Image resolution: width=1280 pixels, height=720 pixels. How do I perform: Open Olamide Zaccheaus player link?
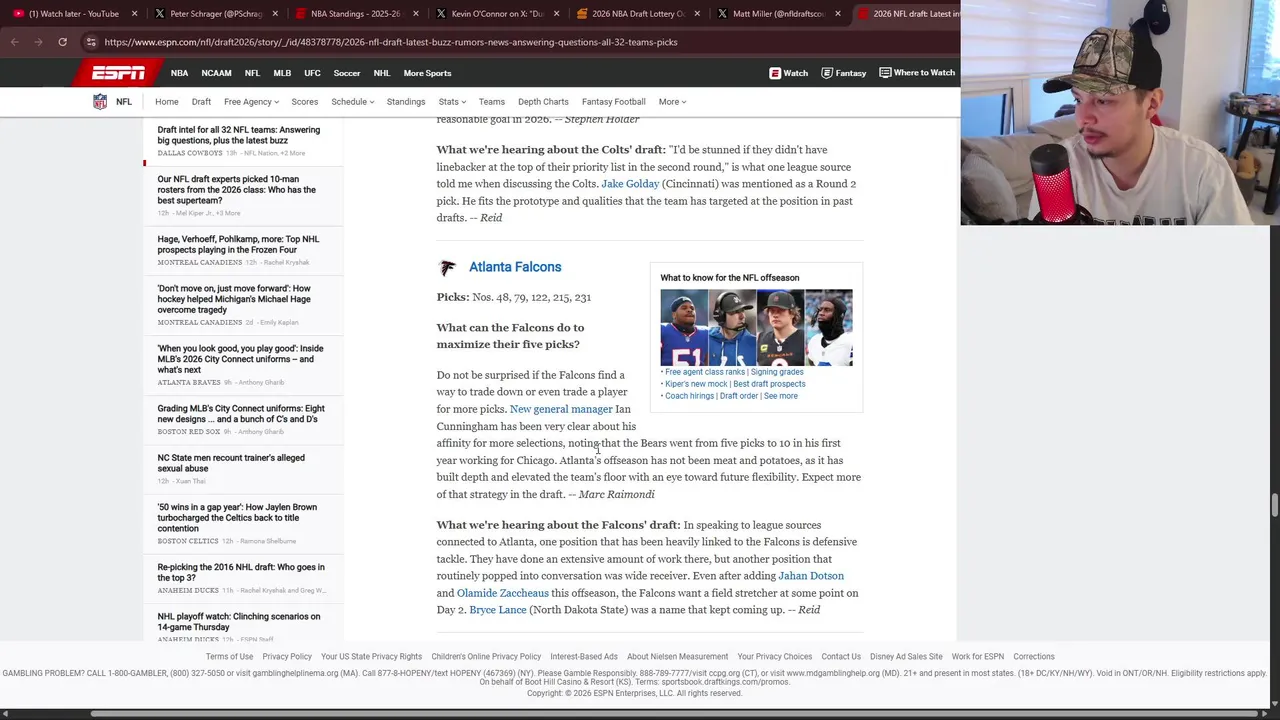click(503, 593)
